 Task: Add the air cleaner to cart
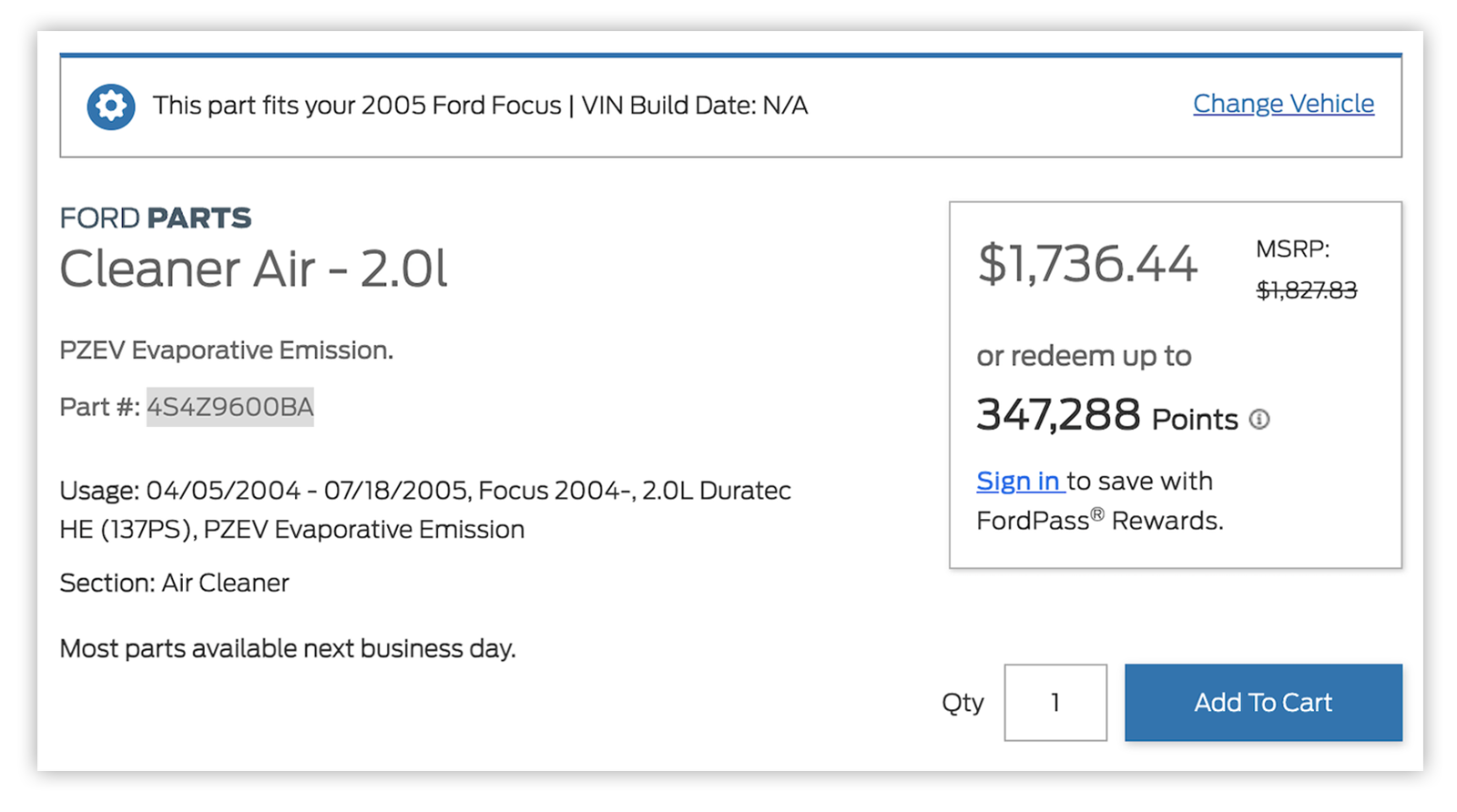coord(1263,702)
